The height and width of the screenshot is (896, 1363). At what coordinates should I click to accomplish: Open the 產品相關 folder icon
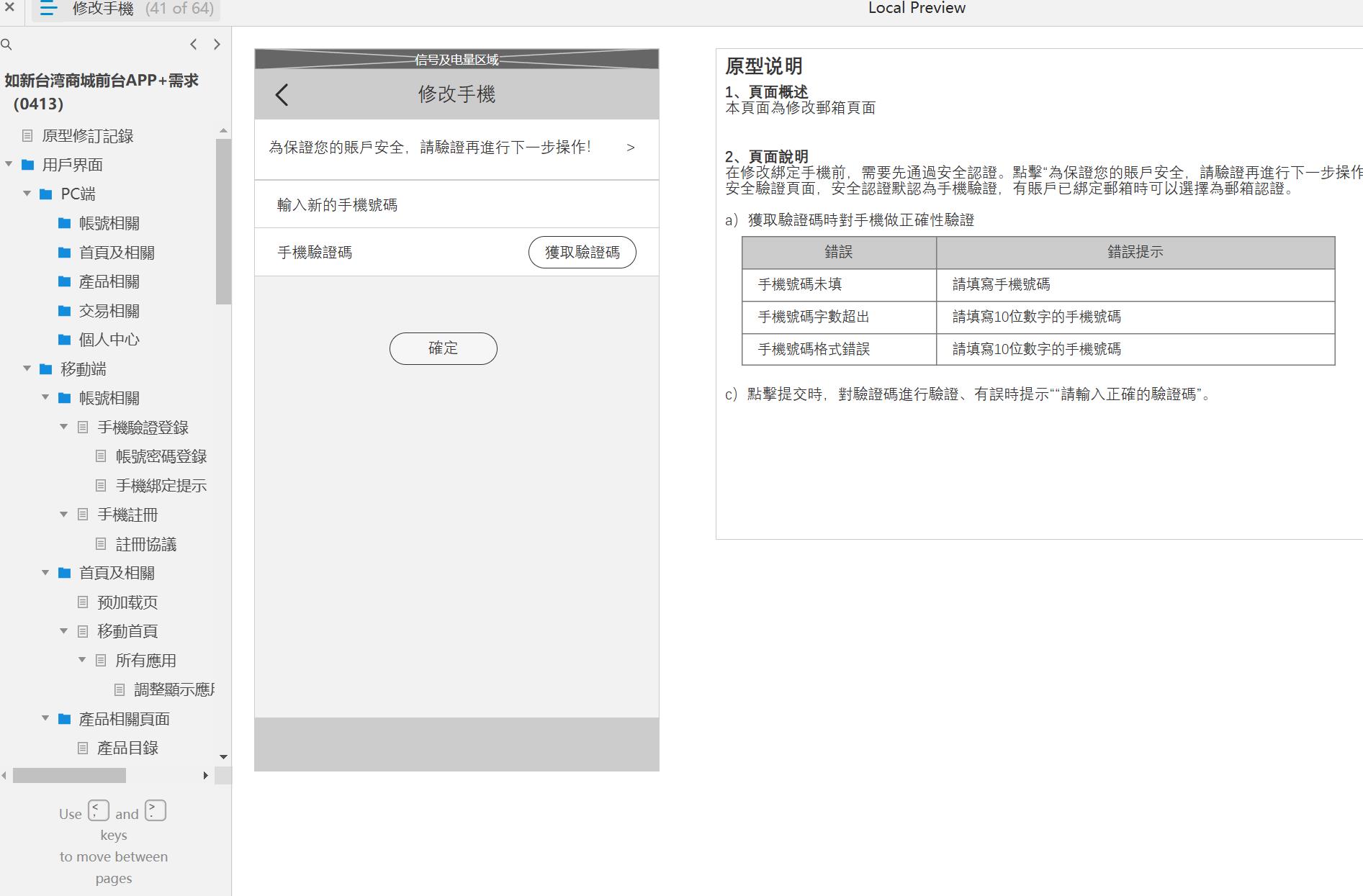[64, 281]
